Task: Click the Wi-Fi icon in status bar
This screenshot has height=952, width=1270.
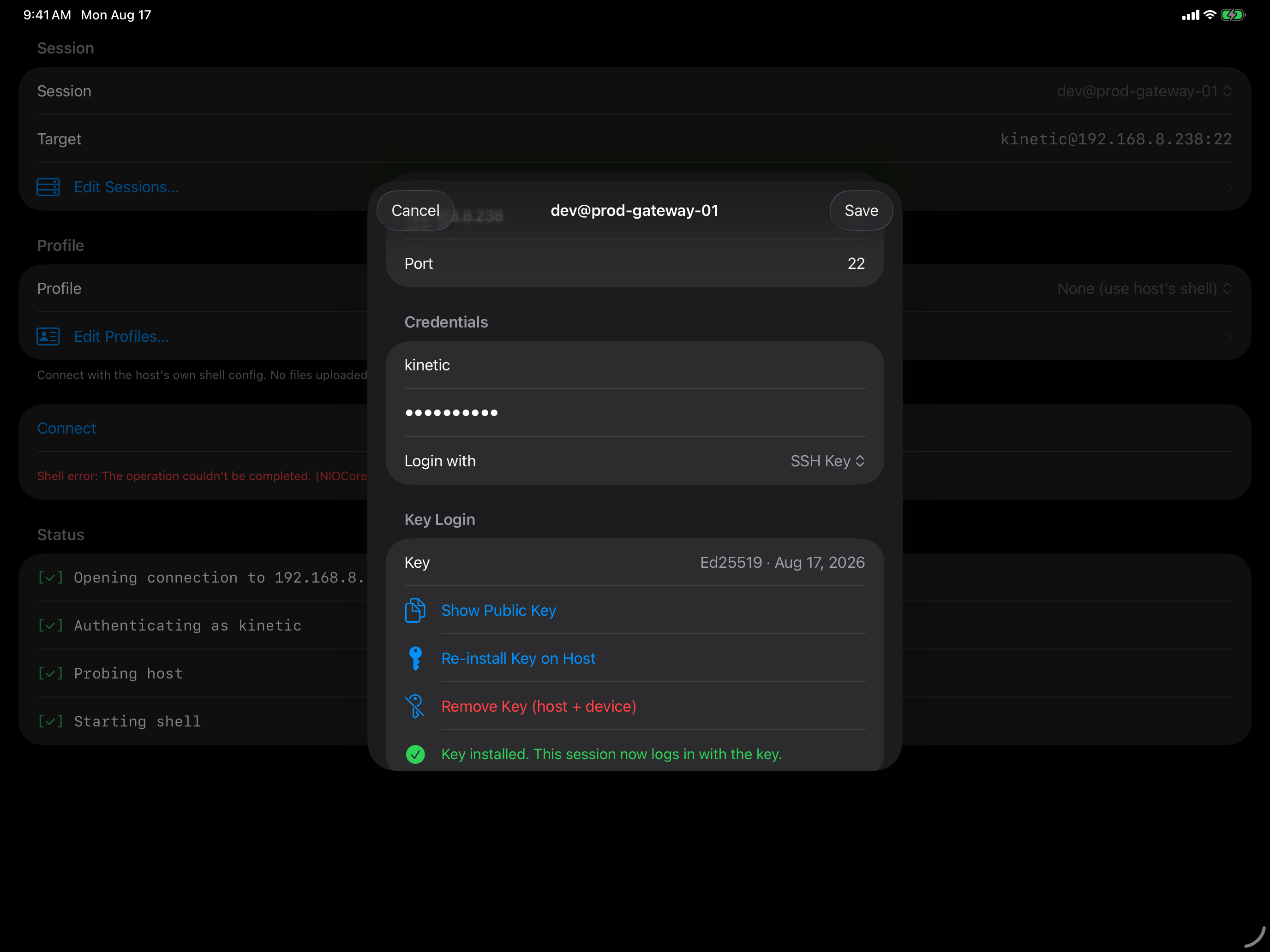Action: (x=1210, y=15)
